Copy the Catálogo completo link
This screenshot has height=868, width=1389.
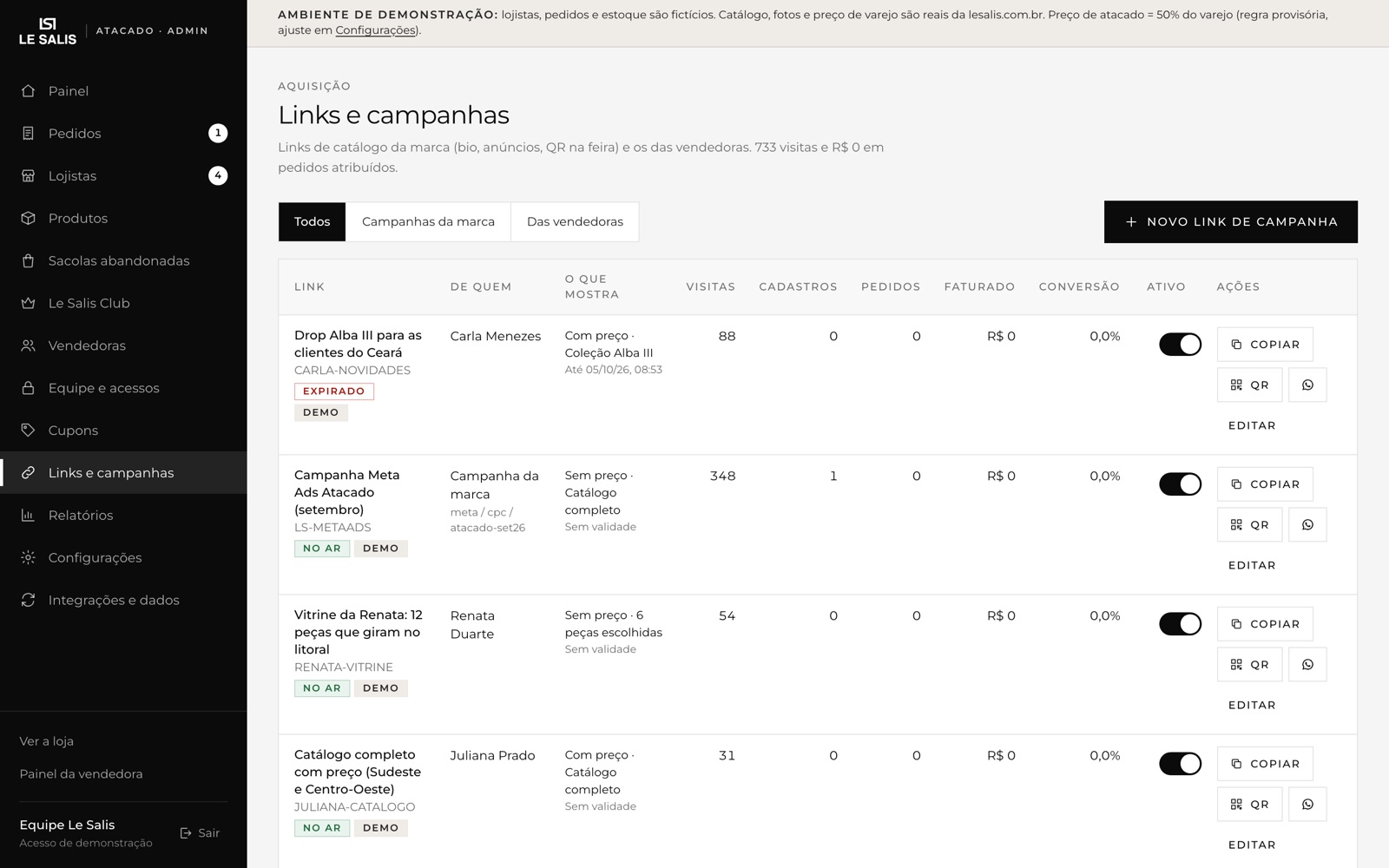(1265, 764)
